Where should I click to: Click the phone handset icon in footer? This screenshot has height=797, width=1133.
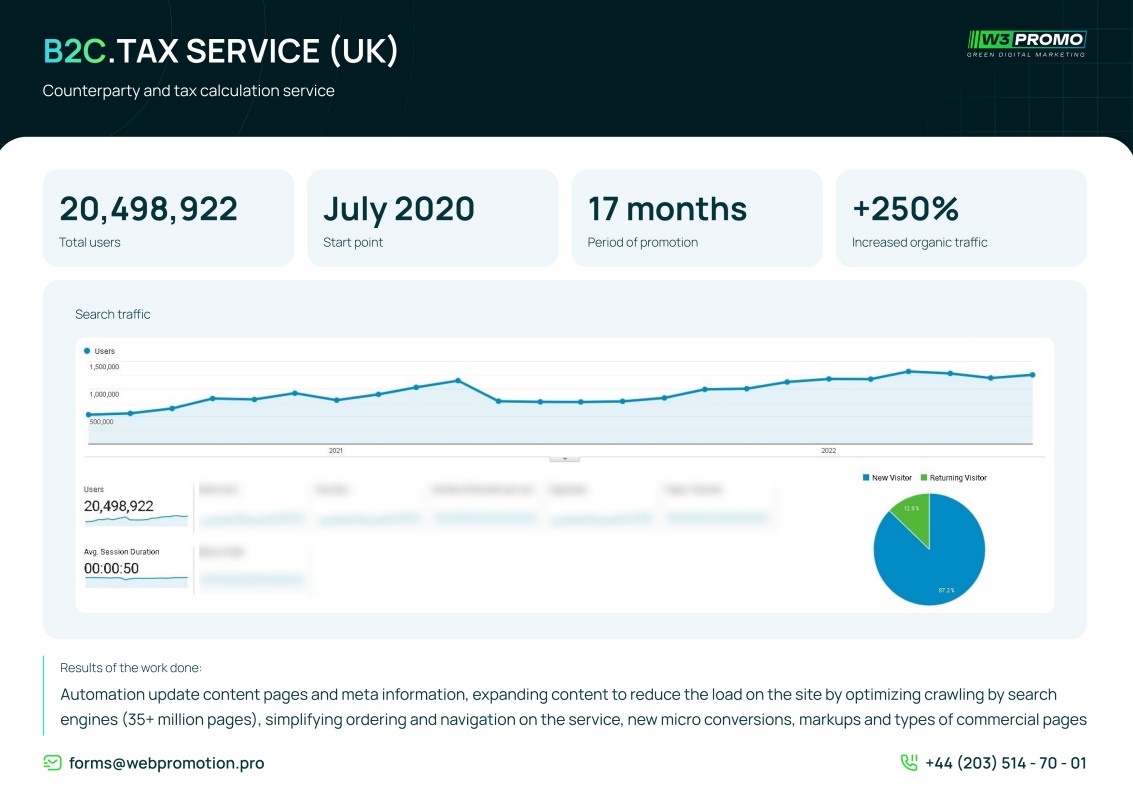pos(909,763)
